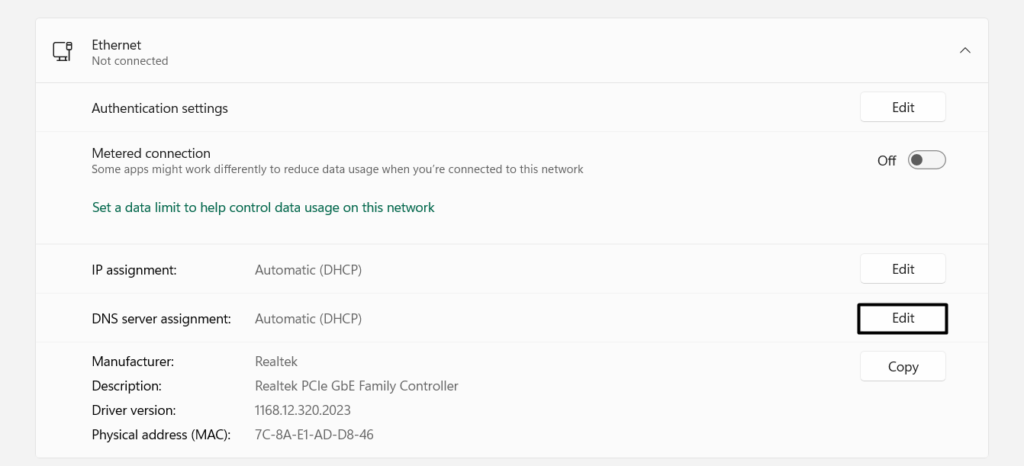This screenshot has height=466, width=1024.
Task: Open the data limit settings link
Action: 263,208
